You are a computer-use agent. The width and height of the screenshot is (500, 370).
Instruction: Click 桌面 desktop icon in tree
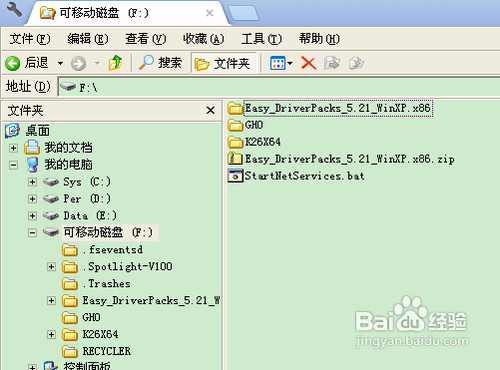[13, 130]
